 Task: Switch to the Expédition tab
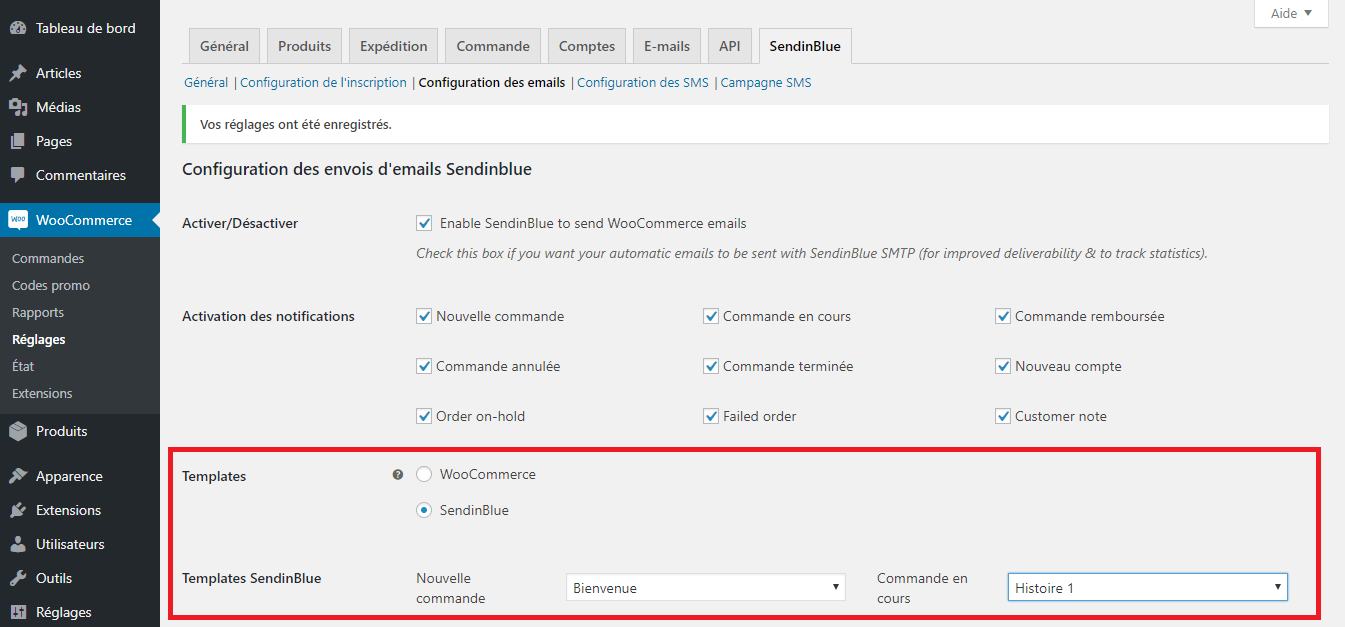394,46
